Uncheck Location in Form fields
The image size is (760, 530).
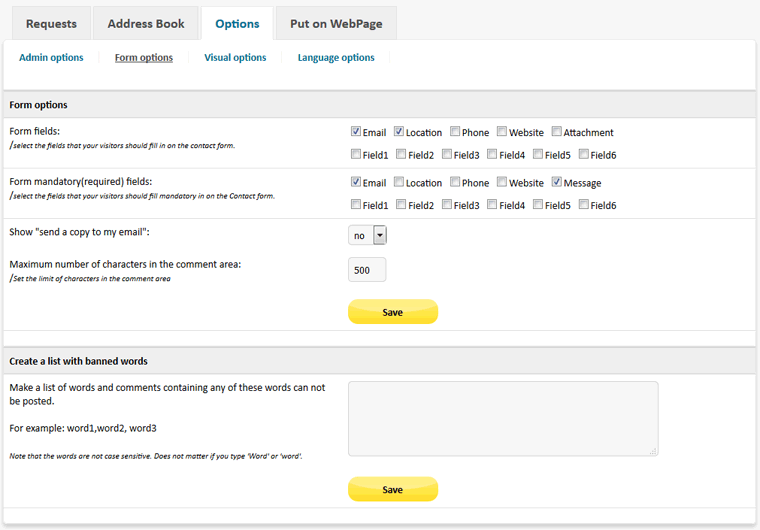click(x=398, y=131)
